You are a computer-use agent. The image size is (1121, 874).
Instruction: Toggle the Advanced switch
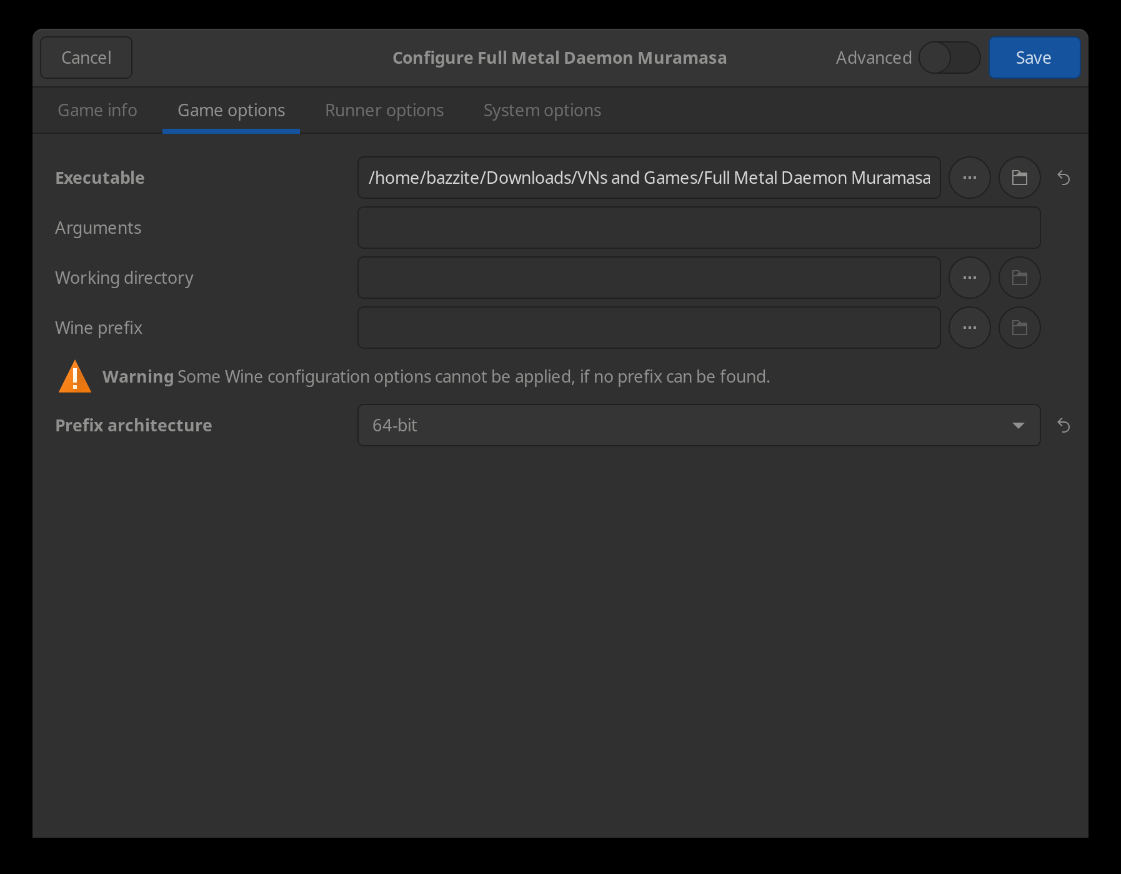pyautogui.click(x=949, y=58)
